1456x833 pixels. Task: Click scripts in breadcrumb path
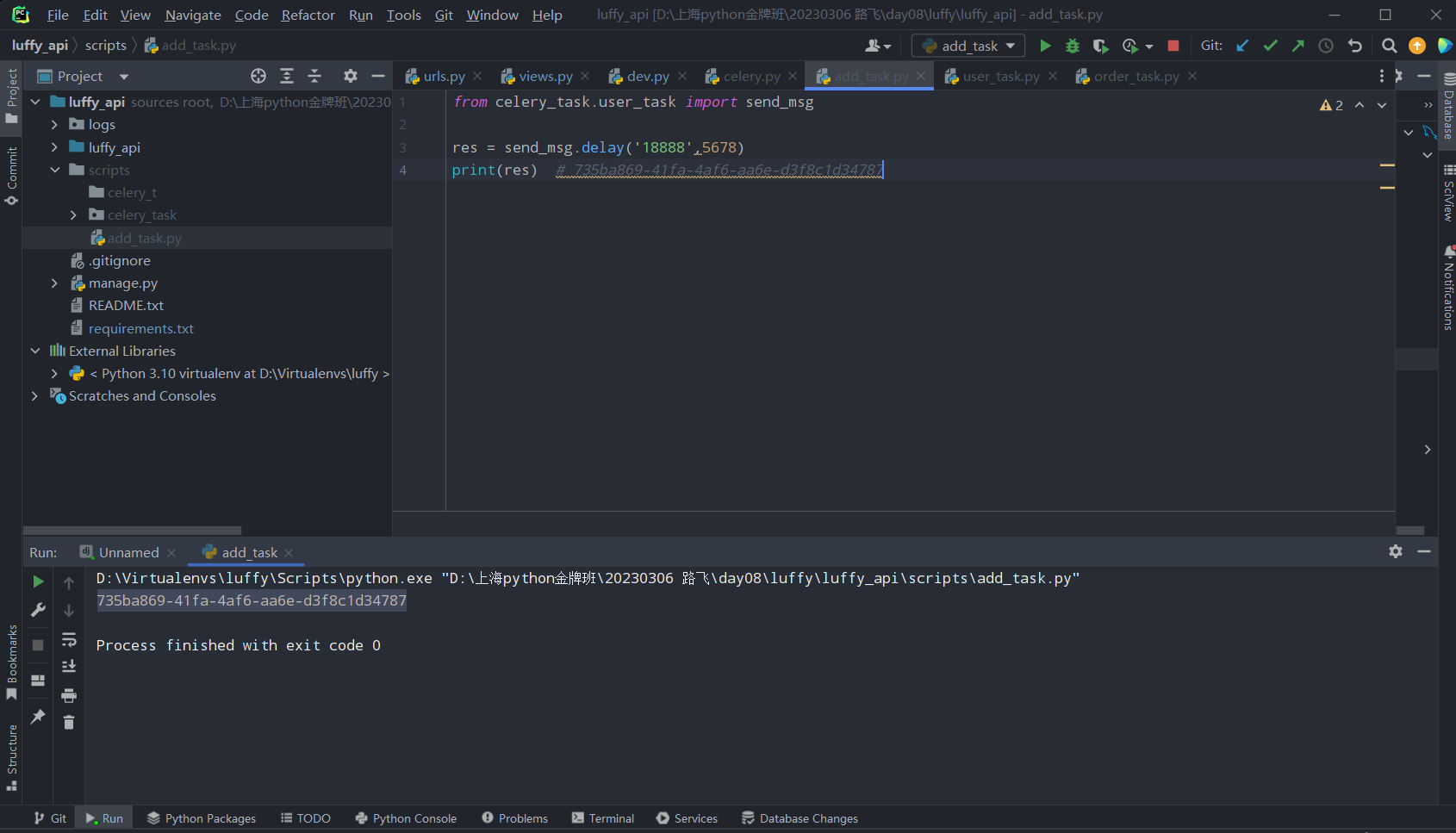(105, 45)
